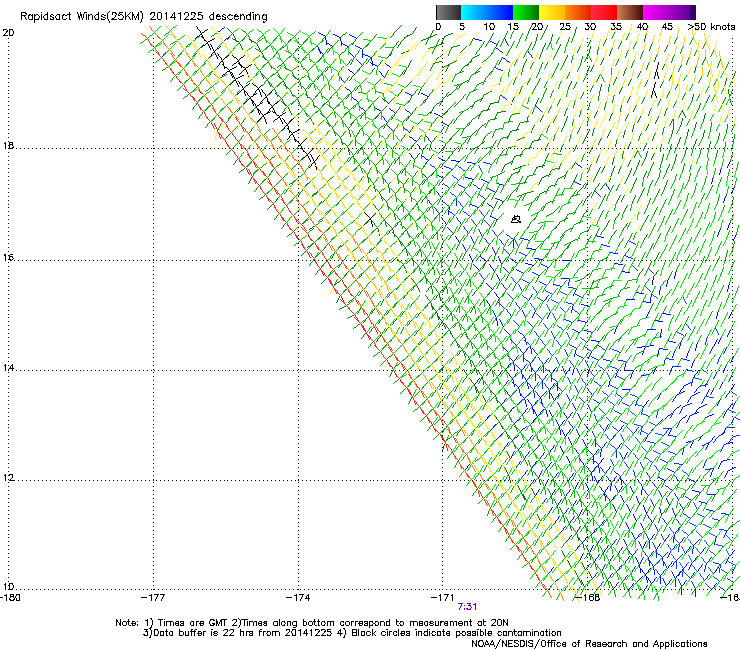Click the longitude axis label "-171"
Image resolution: width=740 pixels, height=650 pixels.
pos(443,598)
